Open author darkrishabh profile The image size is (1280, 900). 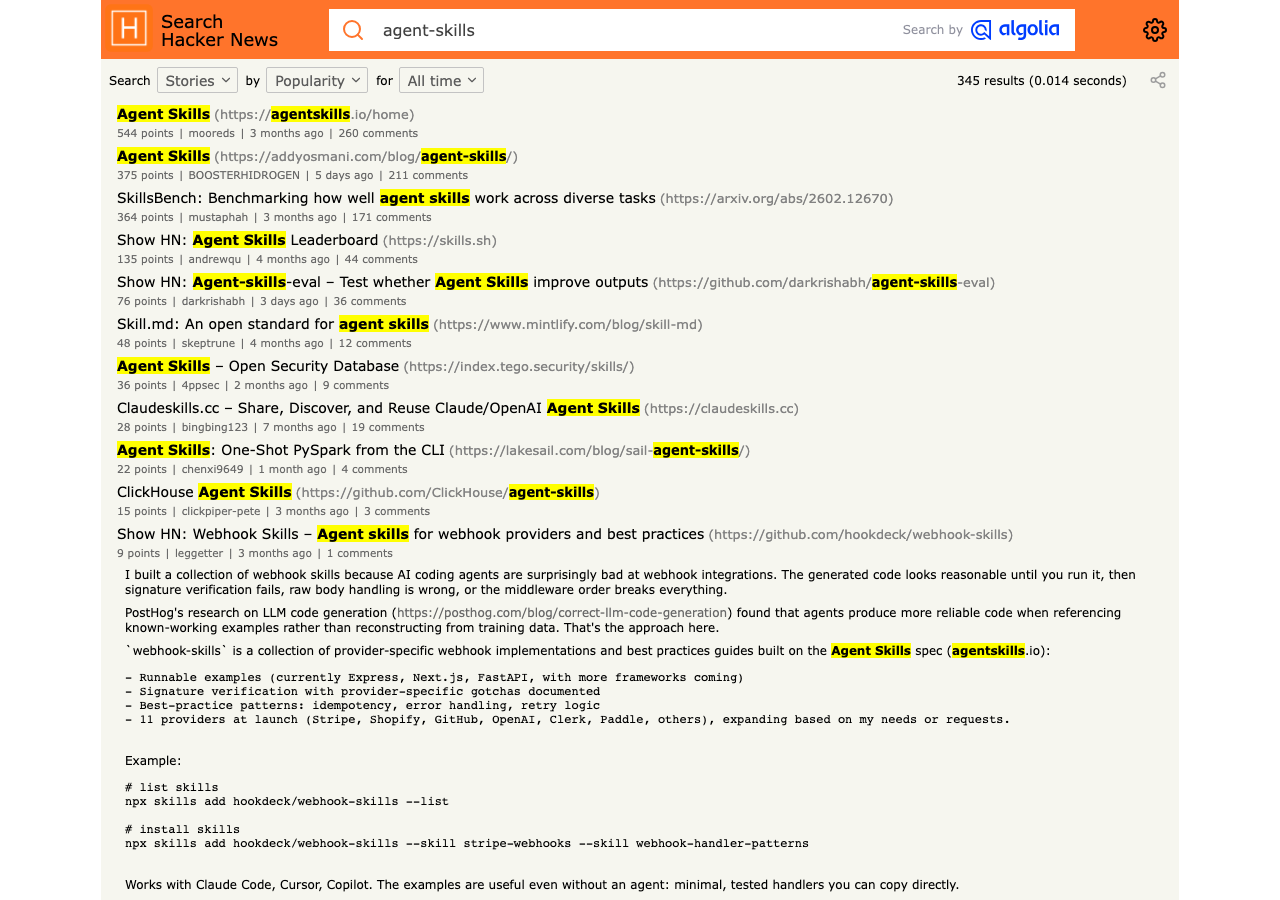[213, 301]
